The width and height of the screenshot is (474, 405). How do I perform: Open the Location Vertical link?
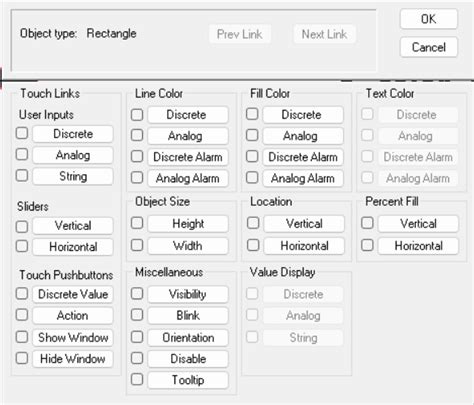pyautogui.click(x=304, y=223)
